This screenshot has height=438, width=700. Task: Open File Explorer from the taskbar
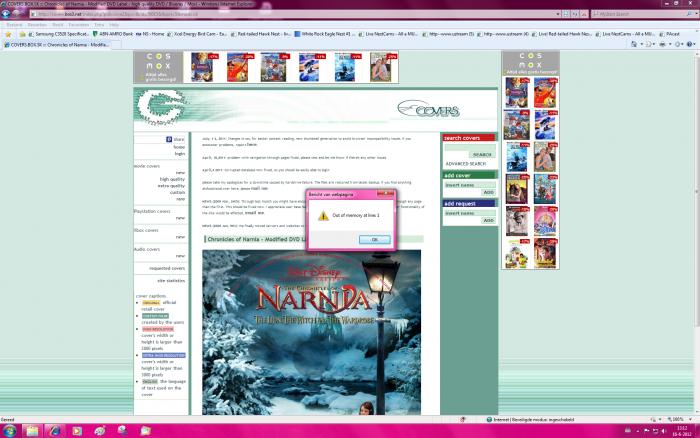point(32,431)
